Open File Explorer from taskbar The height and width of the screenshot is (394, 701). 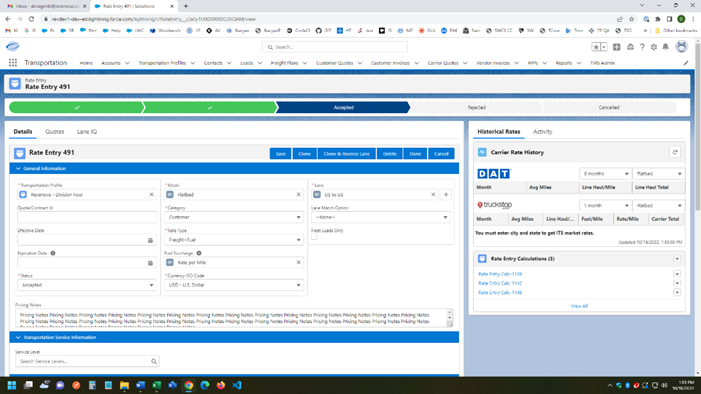[x=124, y=385]
